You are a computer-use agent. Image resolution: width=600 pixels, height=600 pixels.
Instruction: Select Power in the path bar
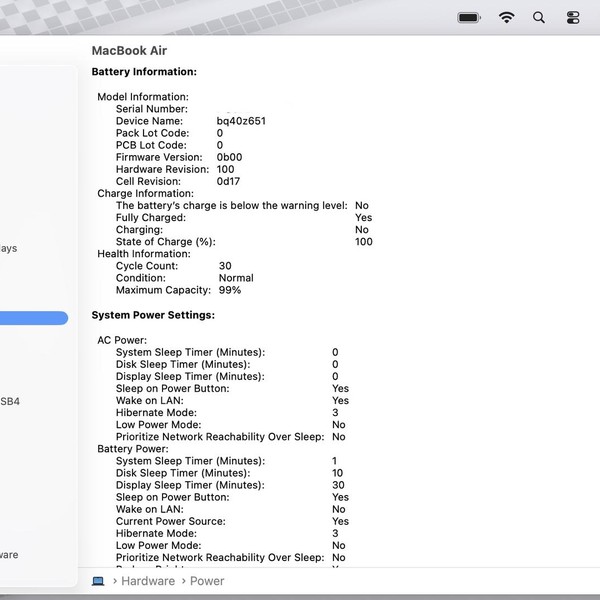tap(207, 581)
